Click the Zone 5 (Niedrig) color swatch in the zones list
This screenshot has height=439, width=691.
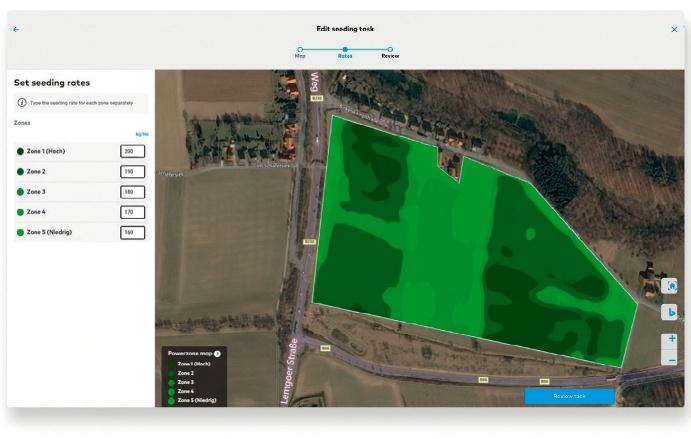pos(20,233)
